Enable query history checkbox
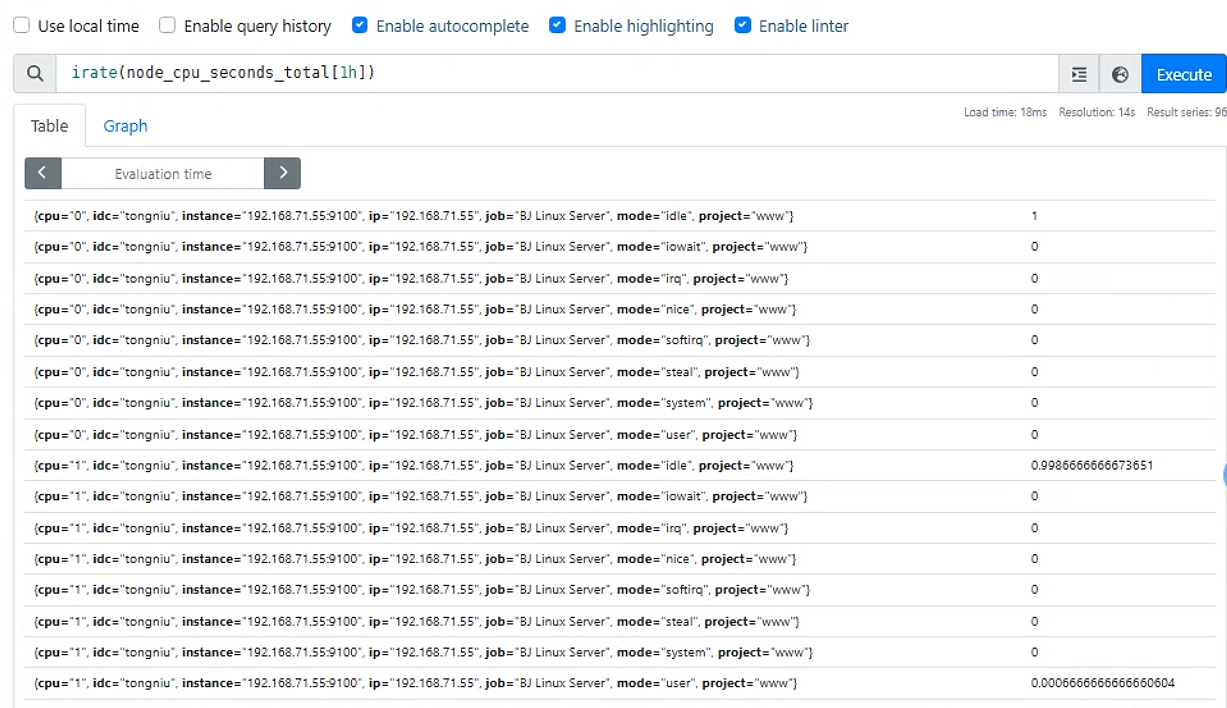1227x708 pixels. click(x=168, y=26)
